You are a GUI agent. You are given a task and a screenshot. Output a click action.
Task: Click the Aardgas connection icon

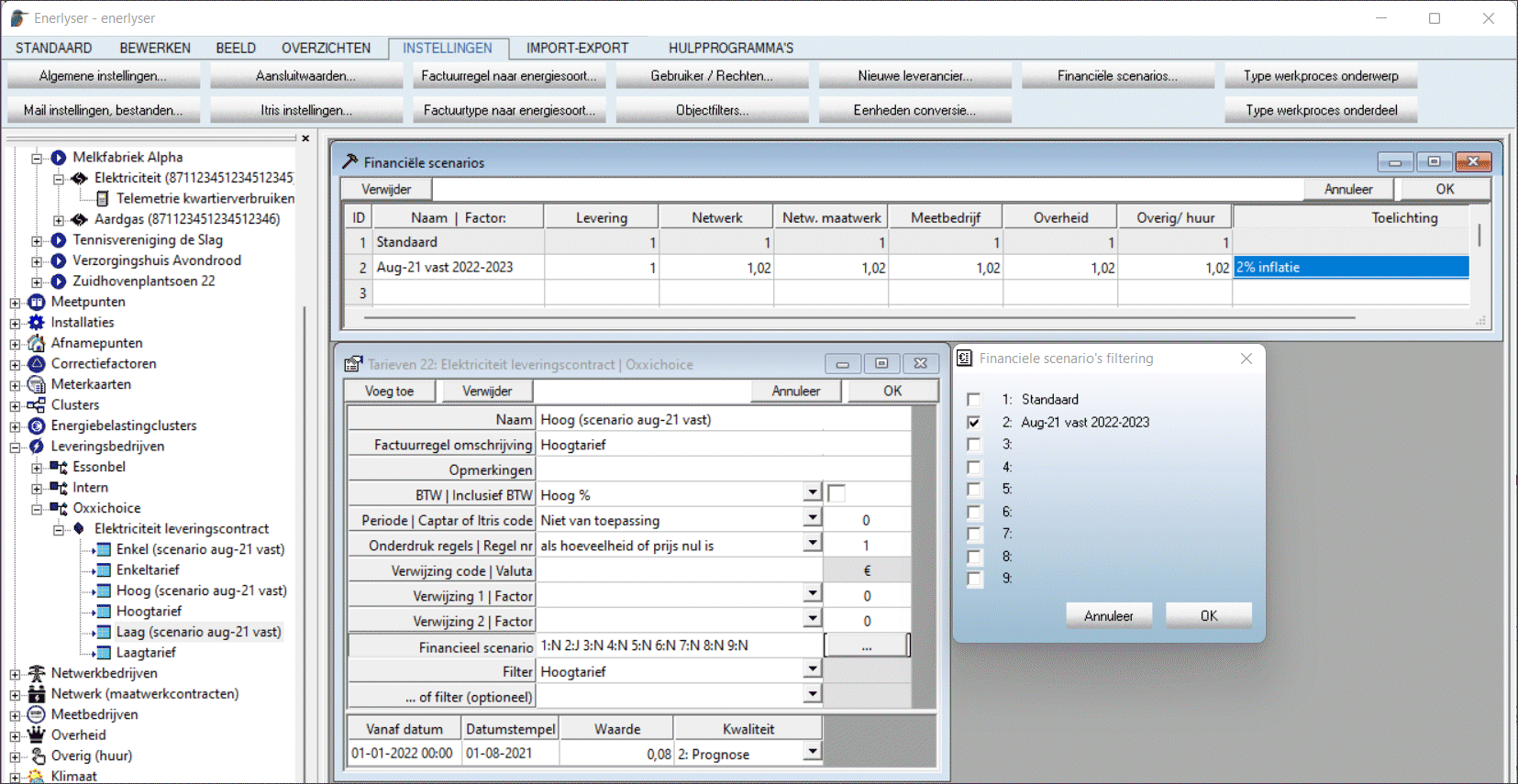(x=80, y=219)
